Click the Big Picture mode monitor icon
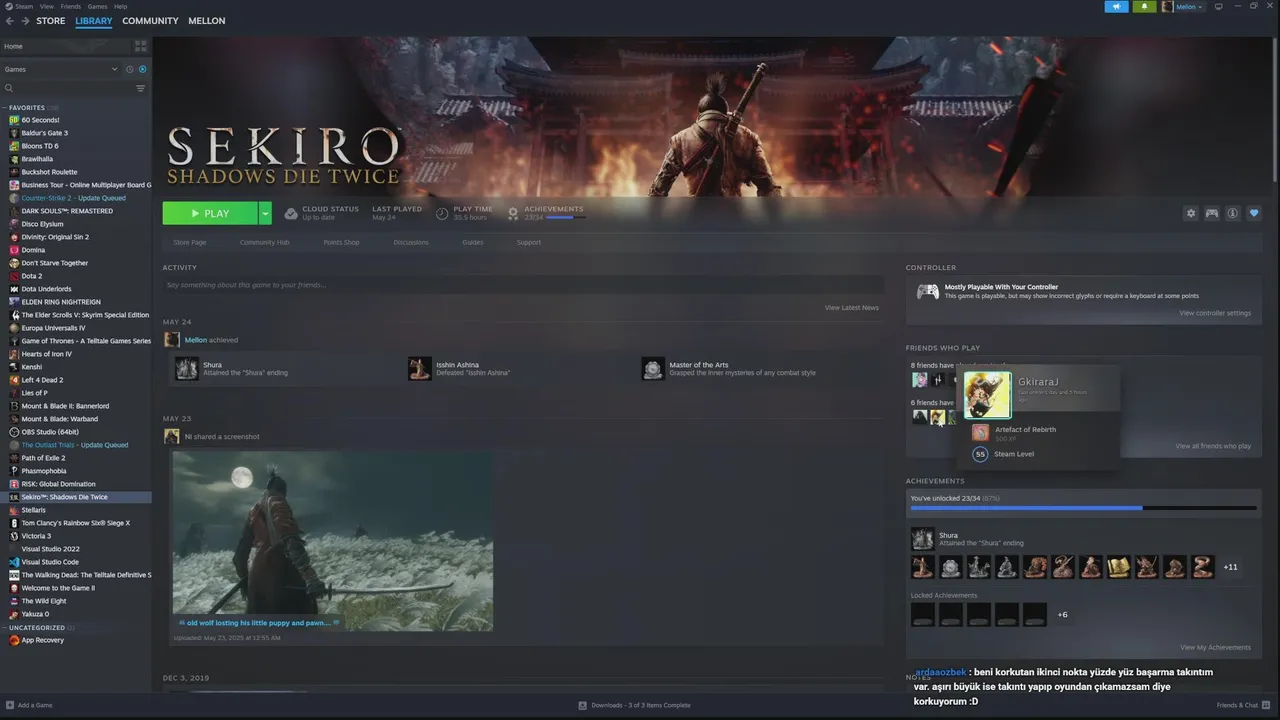Screen dimensions: 1280x720 click(1217, 6)
